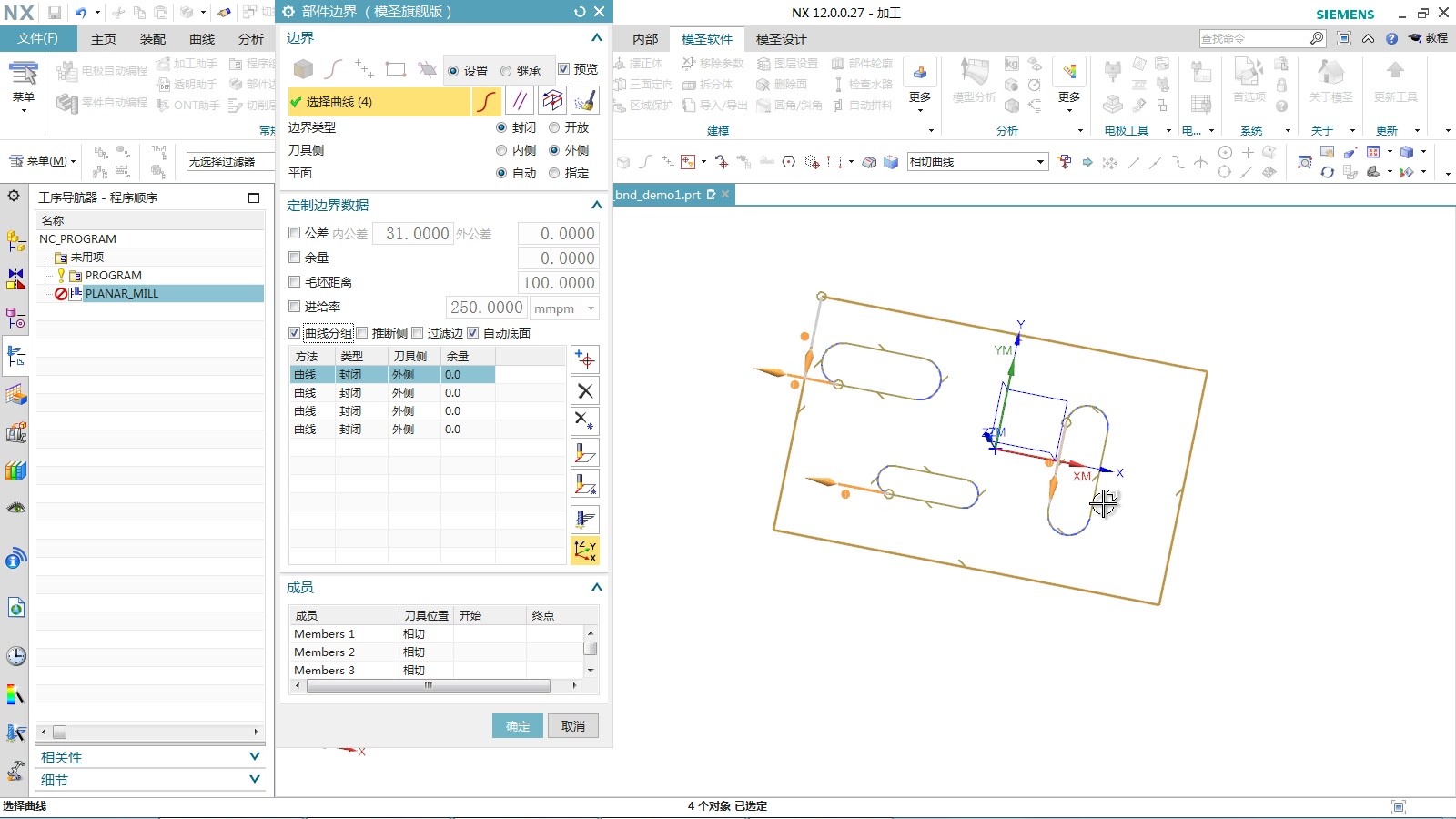
Task: Switch to the 模圣设计 ribbon tab
Action: coord(781,39)
